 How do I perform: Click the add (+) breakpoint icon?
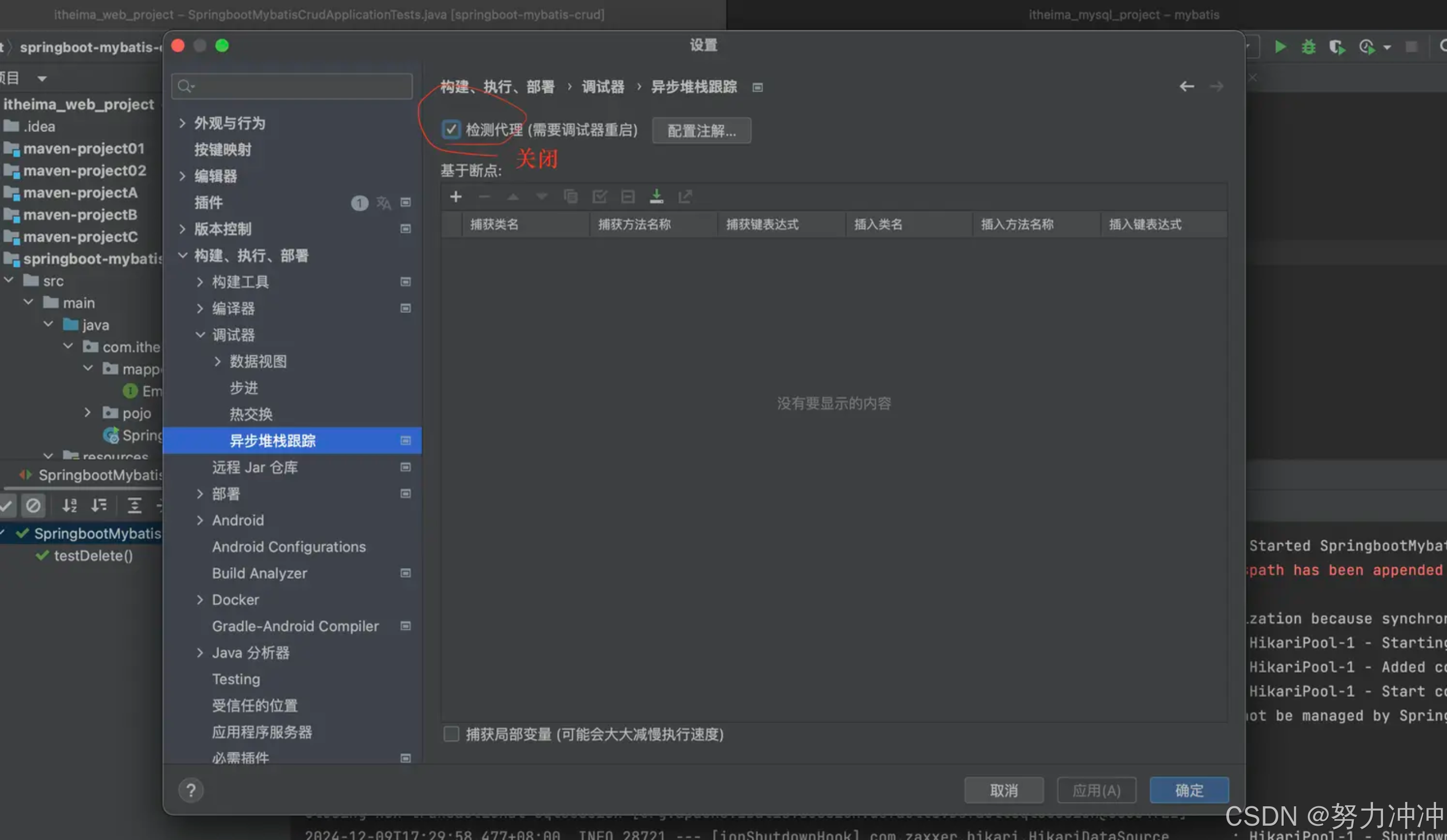tap(455, 197)
